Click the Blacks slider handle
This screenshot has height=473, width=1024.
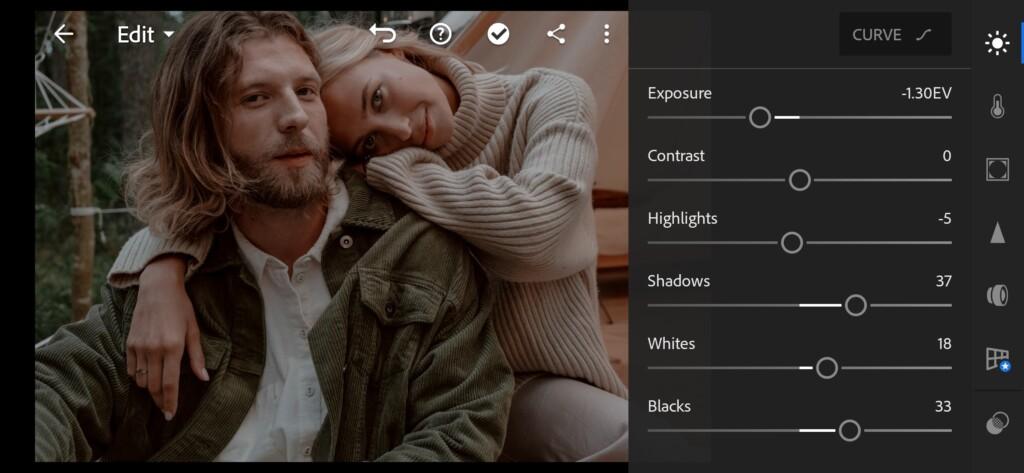pyautogui.click(x=849, y=431)
